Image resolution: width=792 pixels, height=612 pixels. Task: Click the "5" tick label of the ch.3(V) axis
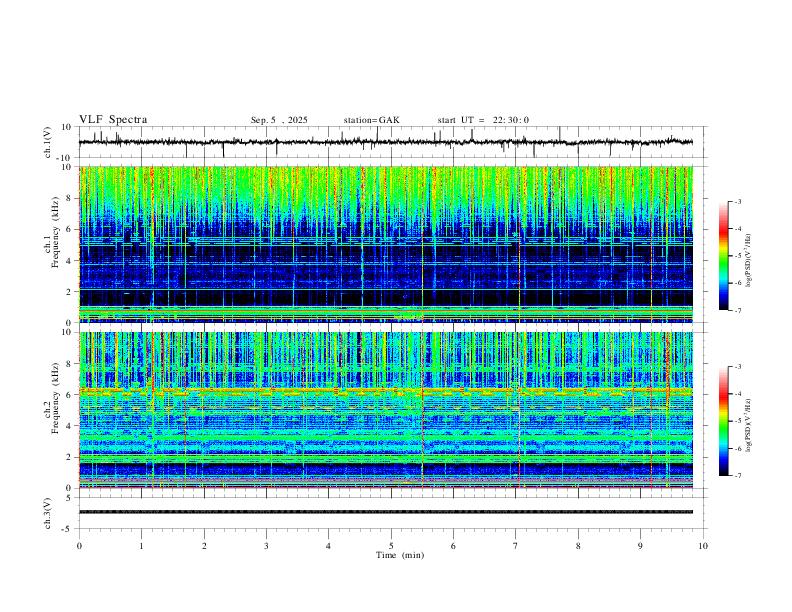pos(70,497)
